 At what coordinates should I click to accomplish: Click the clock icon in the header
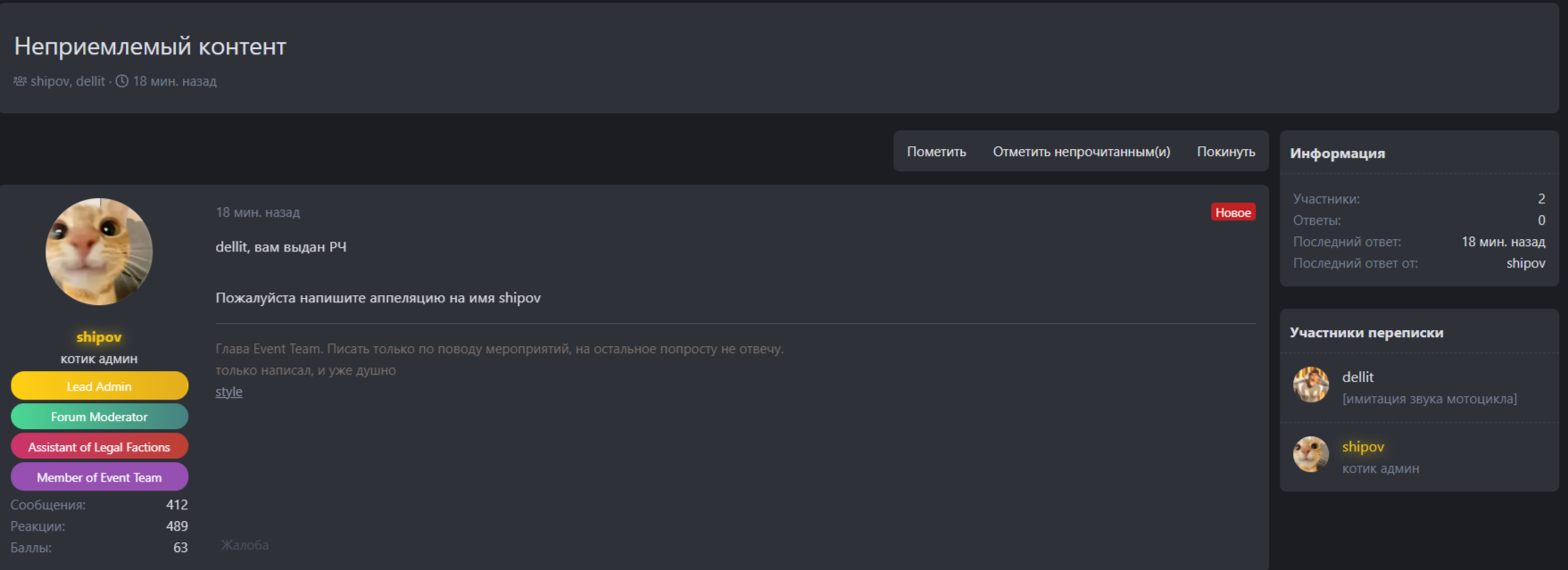click(x=122, y=81)
